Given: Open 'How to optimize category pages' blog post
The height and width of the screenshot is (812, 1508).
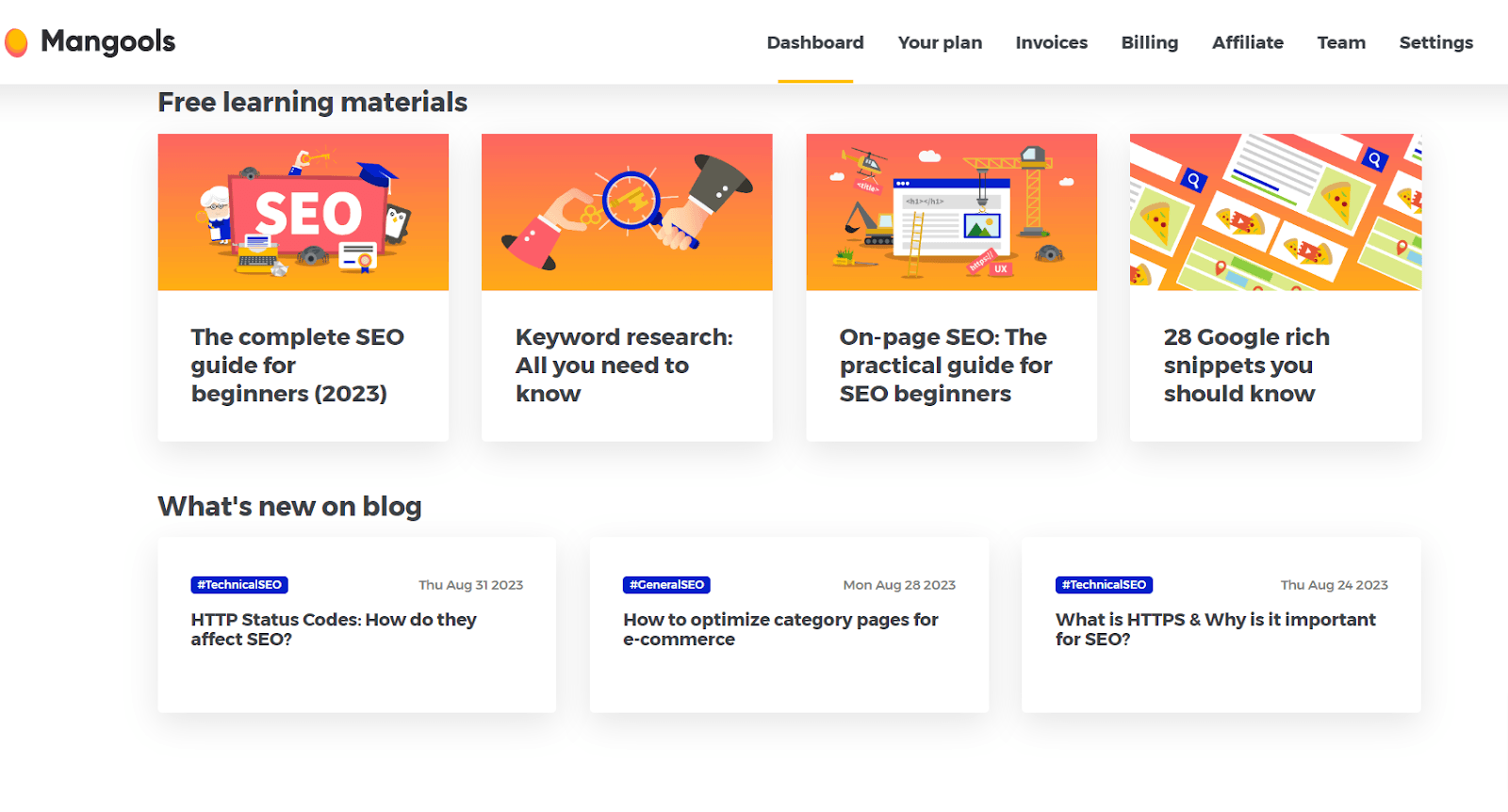Looking at the screenshot, I should (779, 629).
